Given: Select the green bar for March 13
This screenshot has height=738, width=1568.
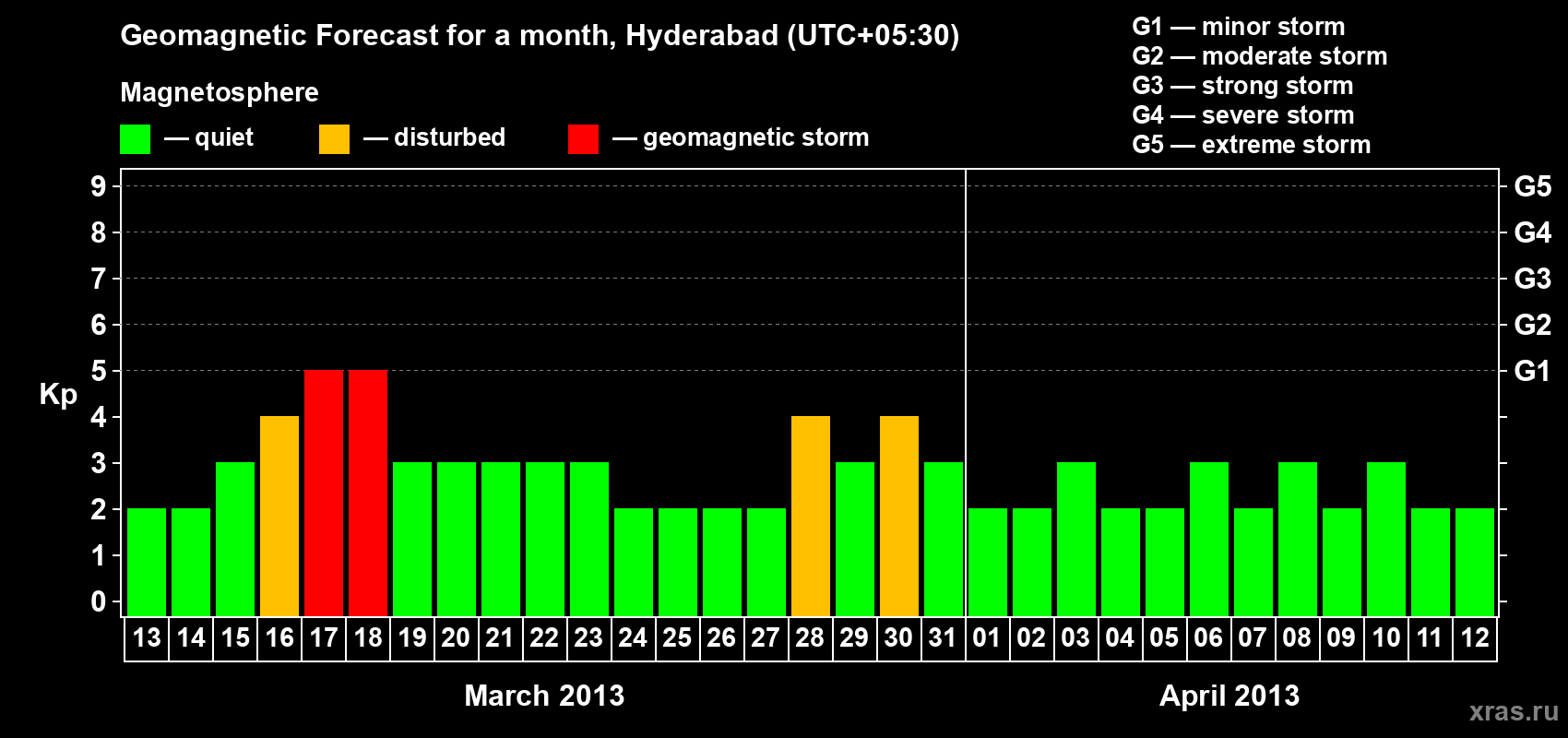Looking at the screenshot, I should point(147,562).
